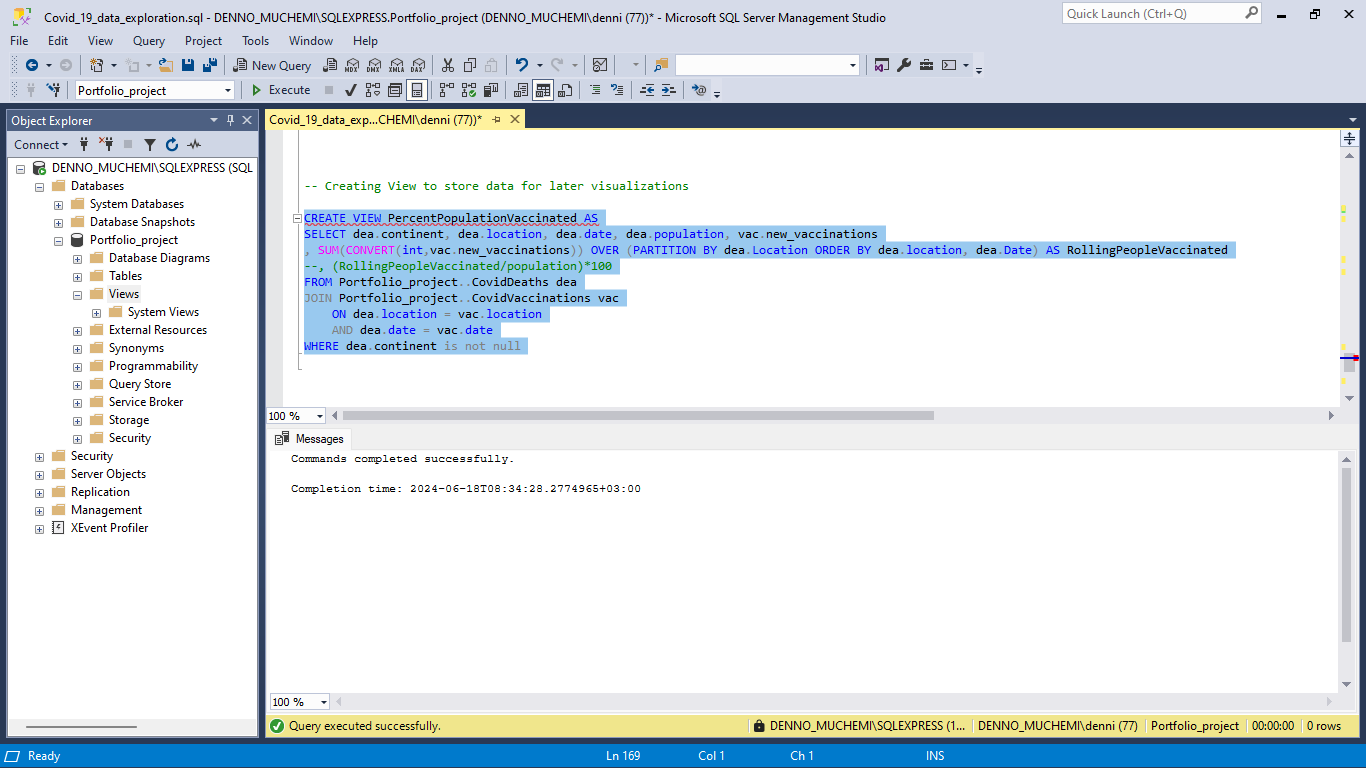Click Execute to run the query
The width and height of the screenshot is (1366, 768).
tap(281, 90)
